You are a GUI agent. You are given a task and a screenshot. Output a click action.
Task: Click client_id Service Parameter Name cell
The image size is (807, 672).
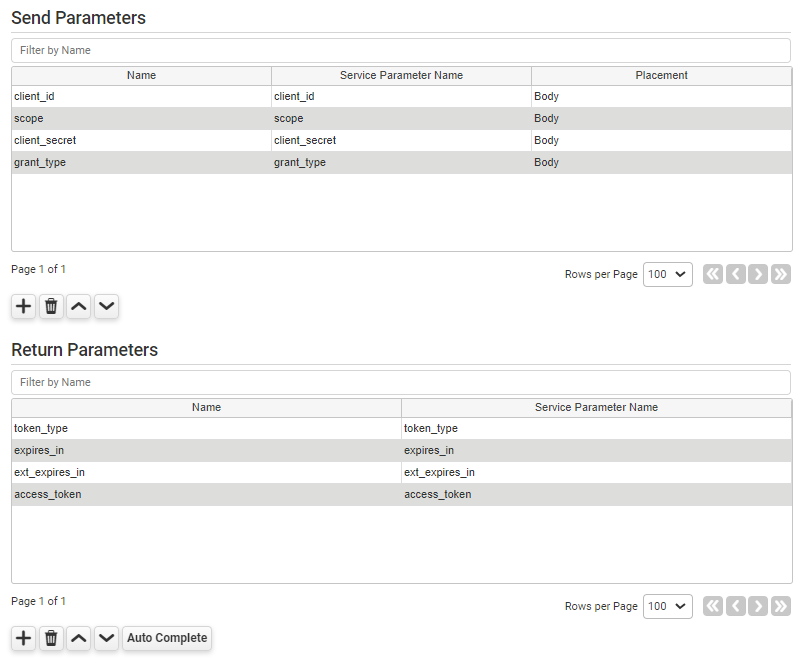tap(401, 97)
